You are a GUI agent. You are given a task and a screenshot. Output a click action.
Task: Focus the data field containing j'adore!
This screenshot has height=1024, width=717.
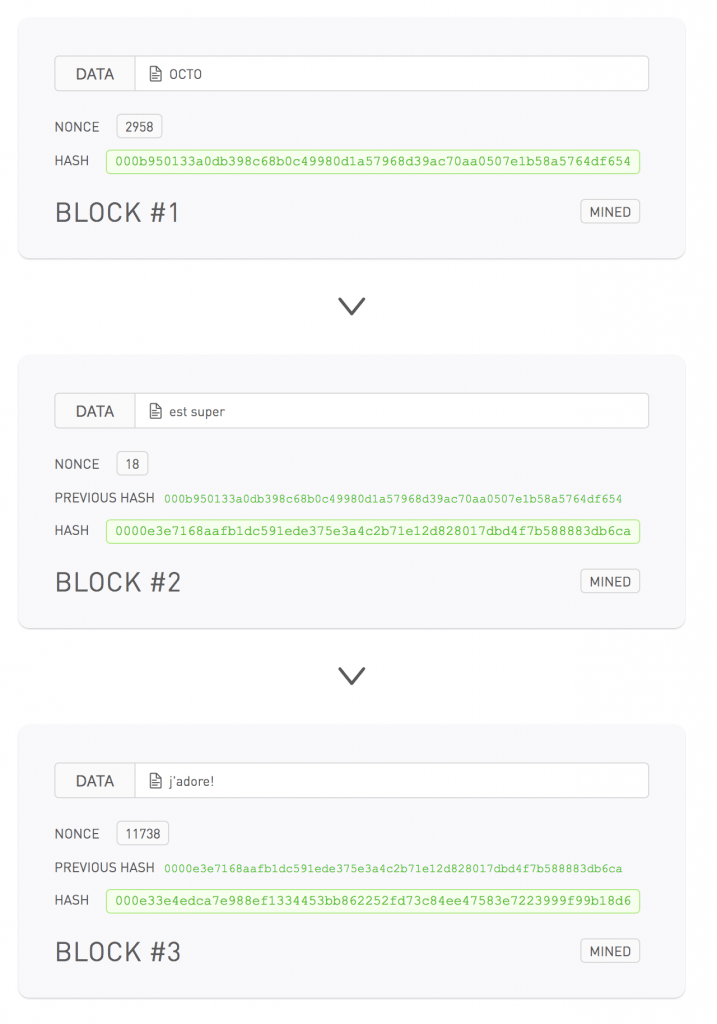[x=400, y=781]
